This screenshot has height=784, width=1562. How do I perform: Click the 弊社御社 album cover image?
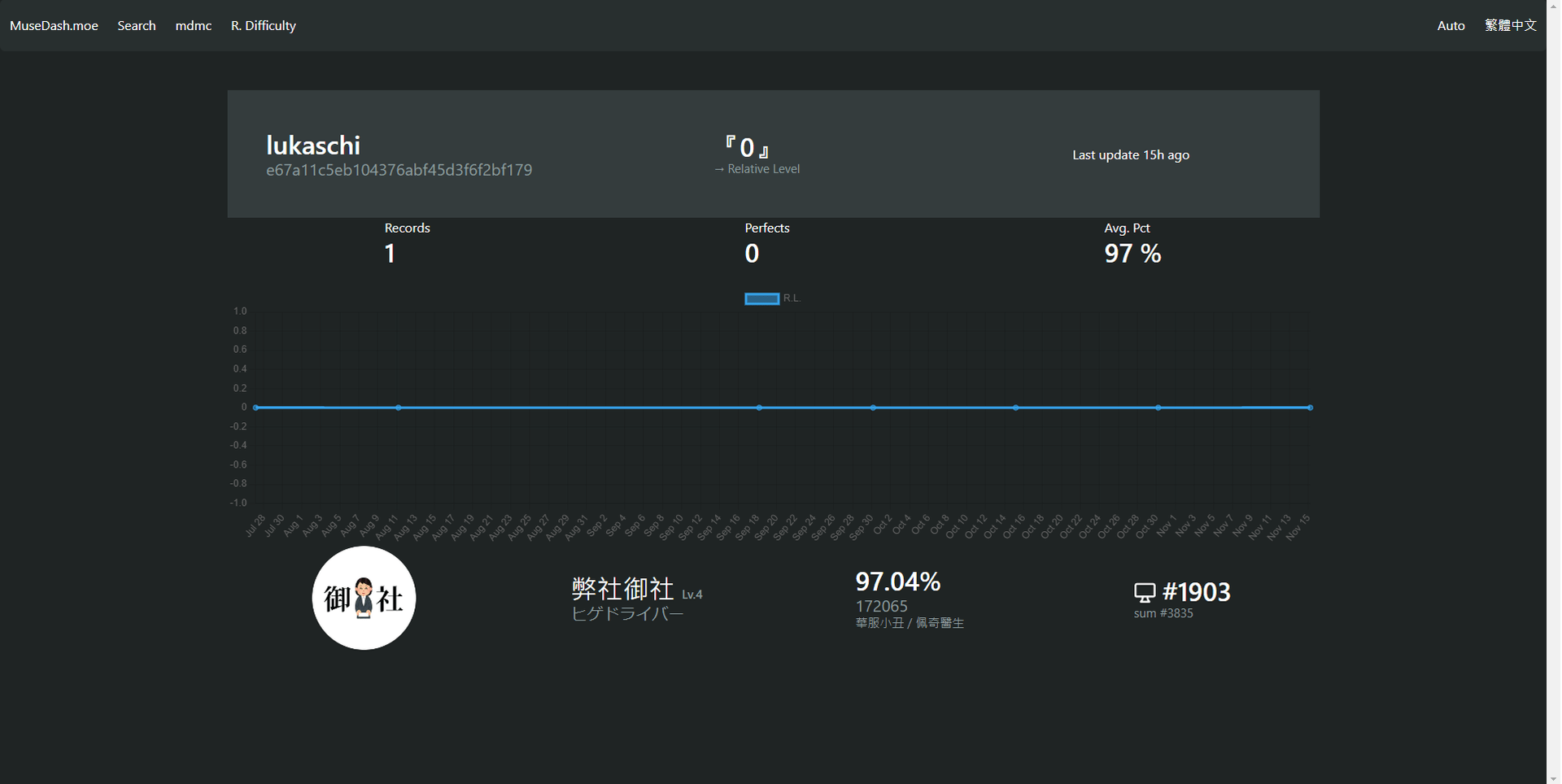364,598
